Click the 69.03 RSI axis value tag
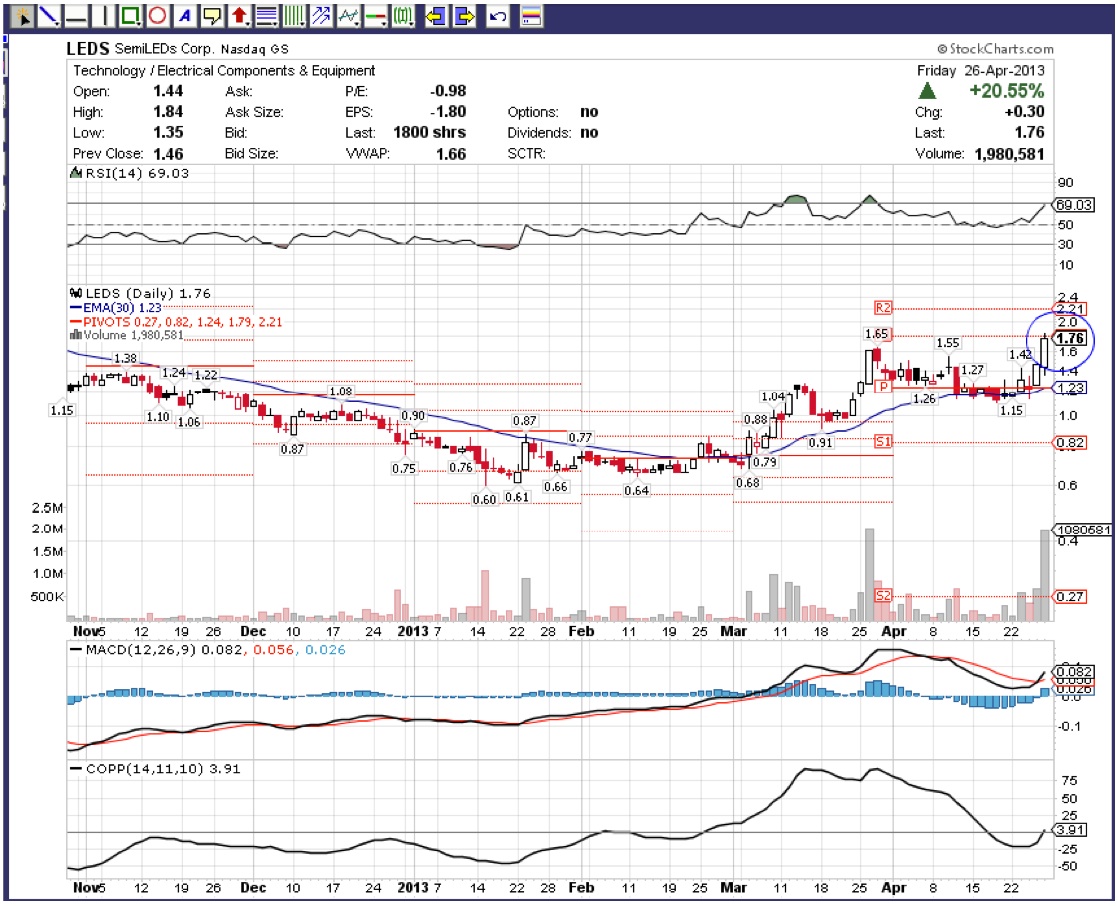This screenshot has width=1118, height=906. [x=1072, y=205]
